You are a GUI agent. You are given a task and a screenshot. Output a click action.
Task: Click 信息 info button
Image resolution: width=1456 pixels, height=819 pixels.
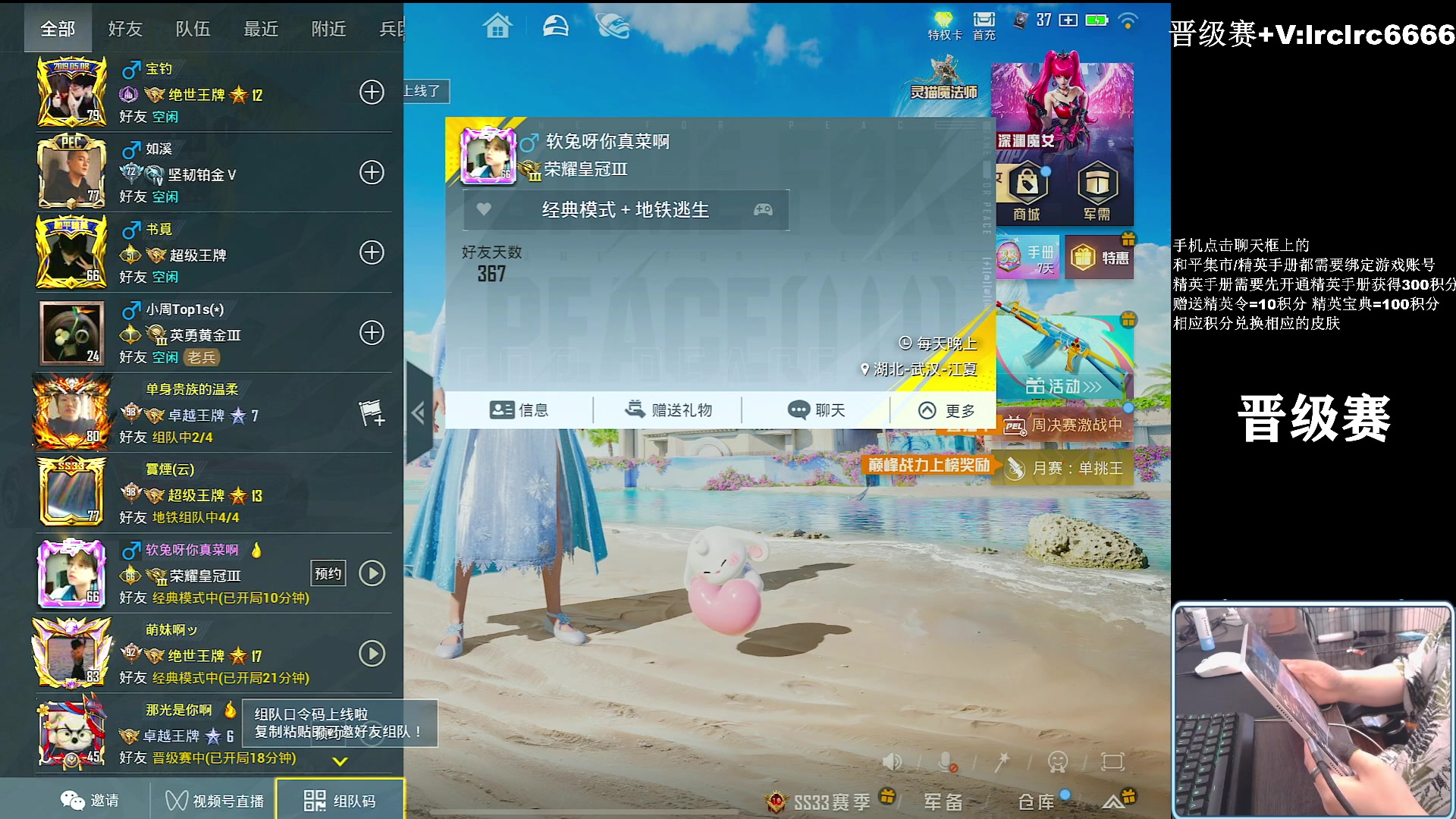click(519, 410)
